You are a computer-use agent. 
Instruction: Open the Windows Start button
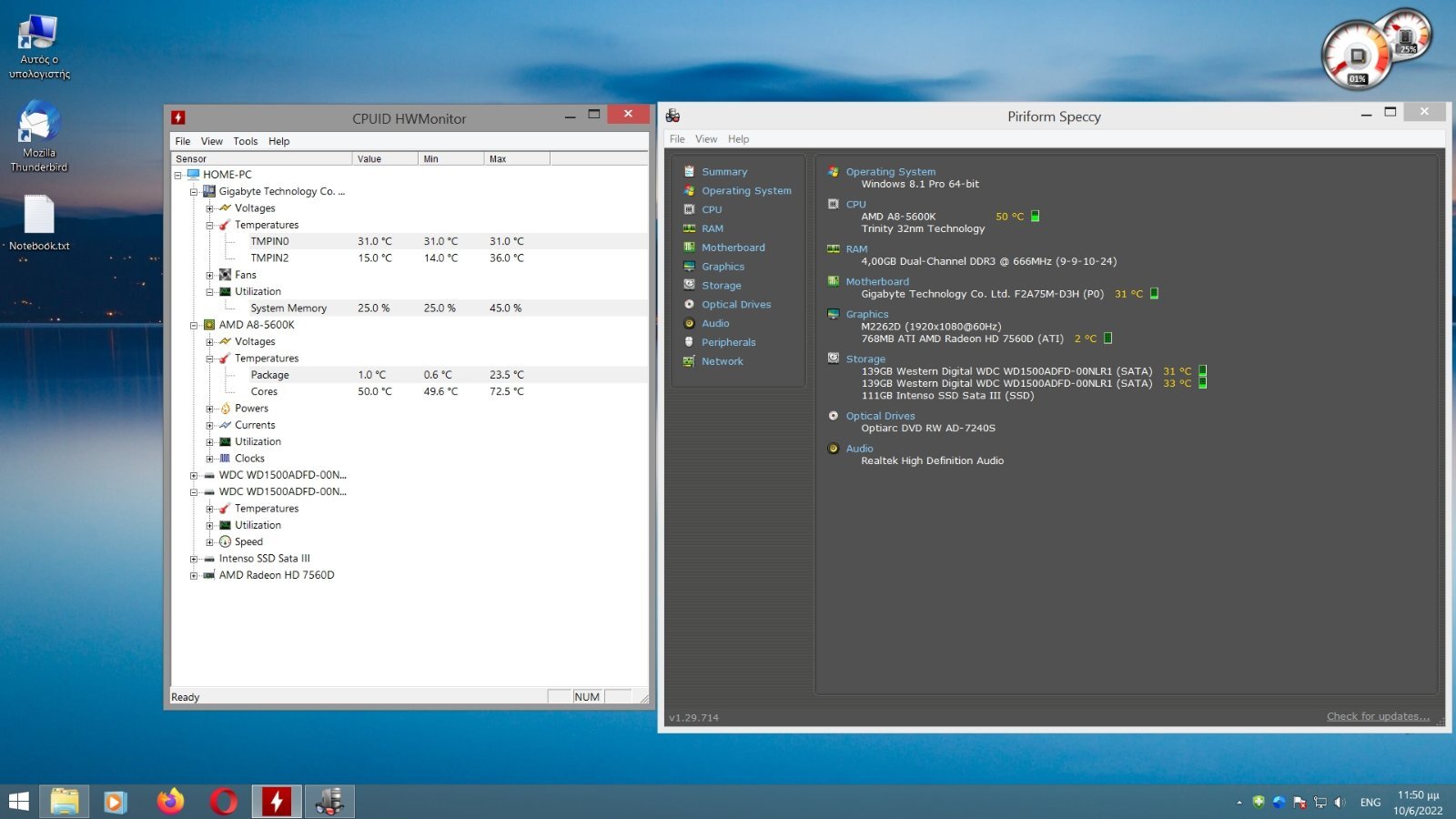pyautogui.click(x=18, y=802)
